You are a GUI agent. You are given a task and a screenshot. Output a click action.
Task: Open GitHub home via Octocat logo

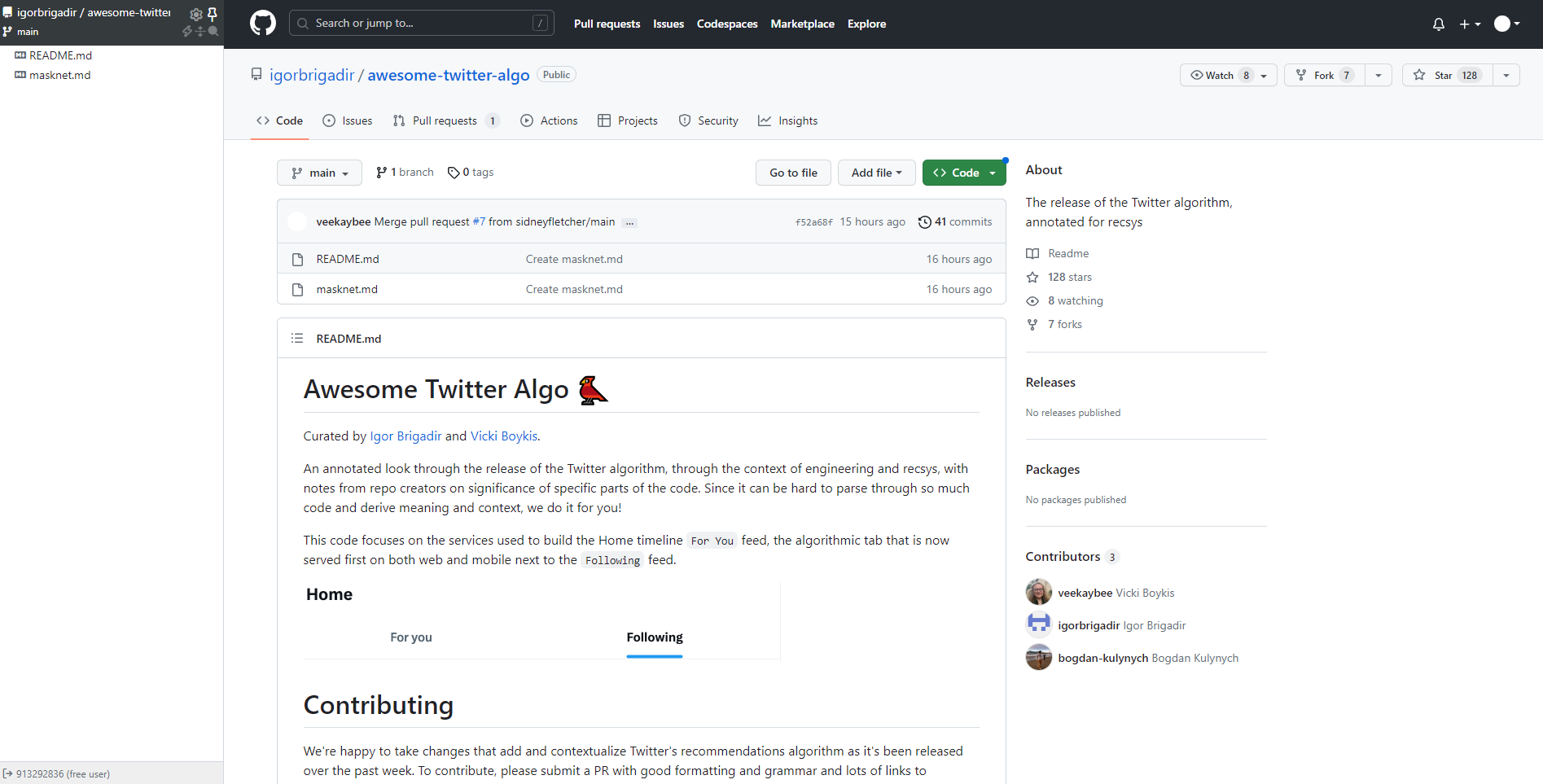[x=263, y=24]
